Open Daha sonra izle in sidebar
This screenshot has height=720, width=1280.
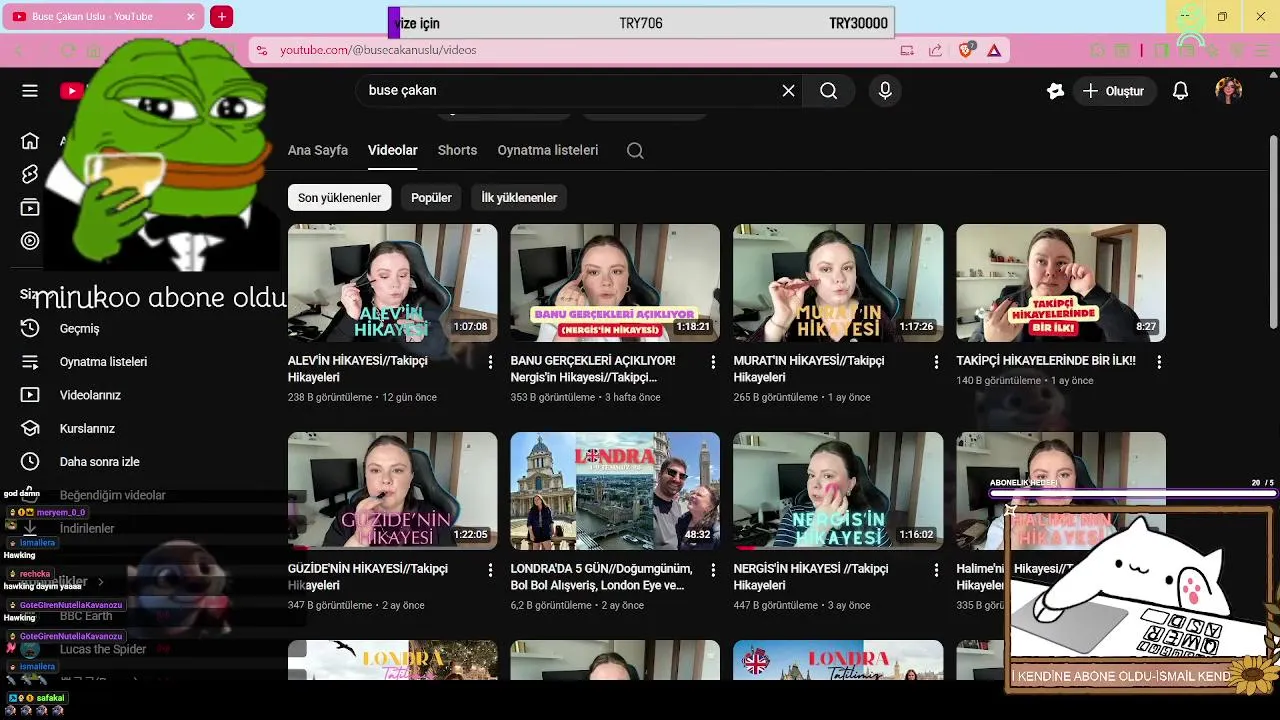[99, 462]
